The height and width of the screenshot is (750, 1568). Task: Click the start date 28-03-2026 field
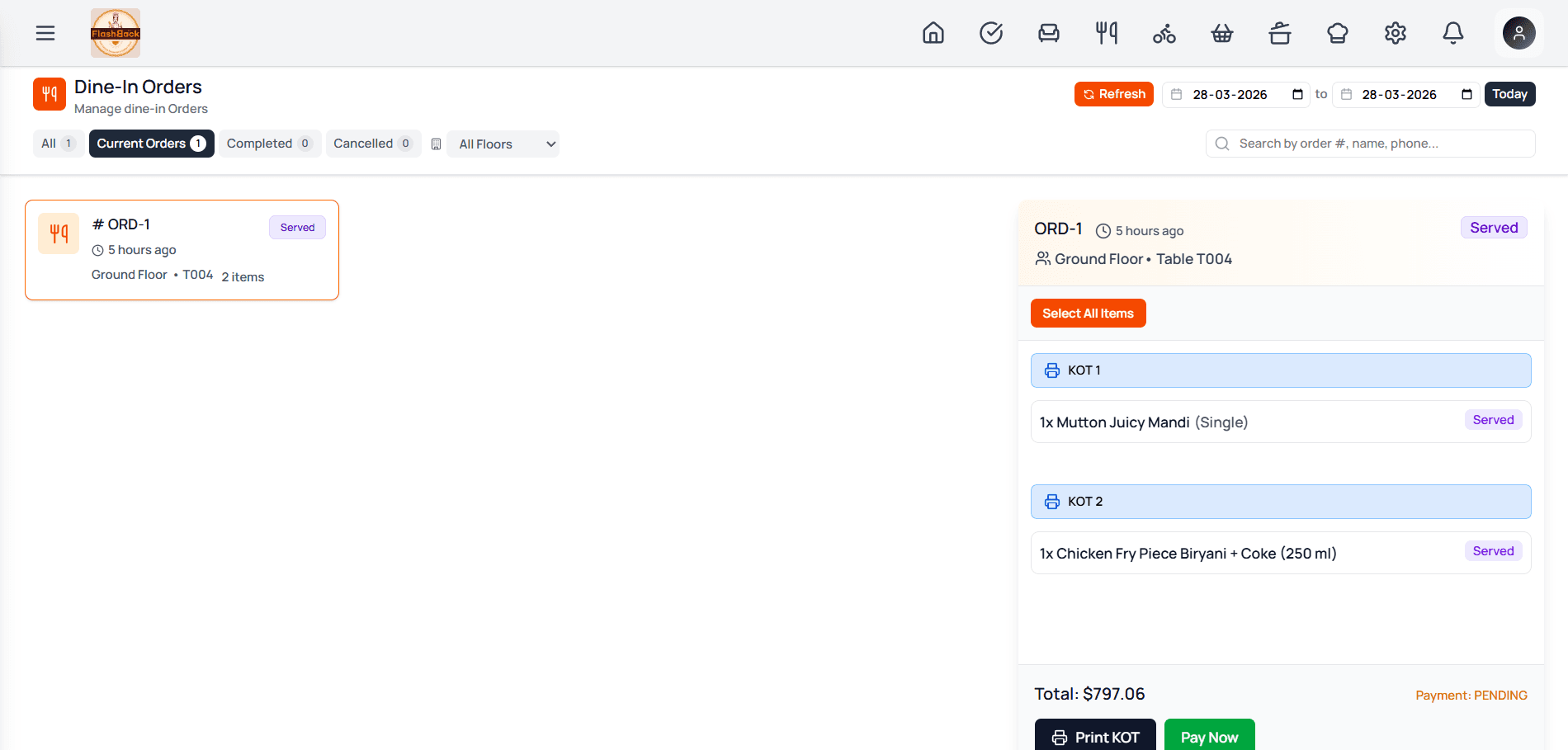coord(1235,95)
